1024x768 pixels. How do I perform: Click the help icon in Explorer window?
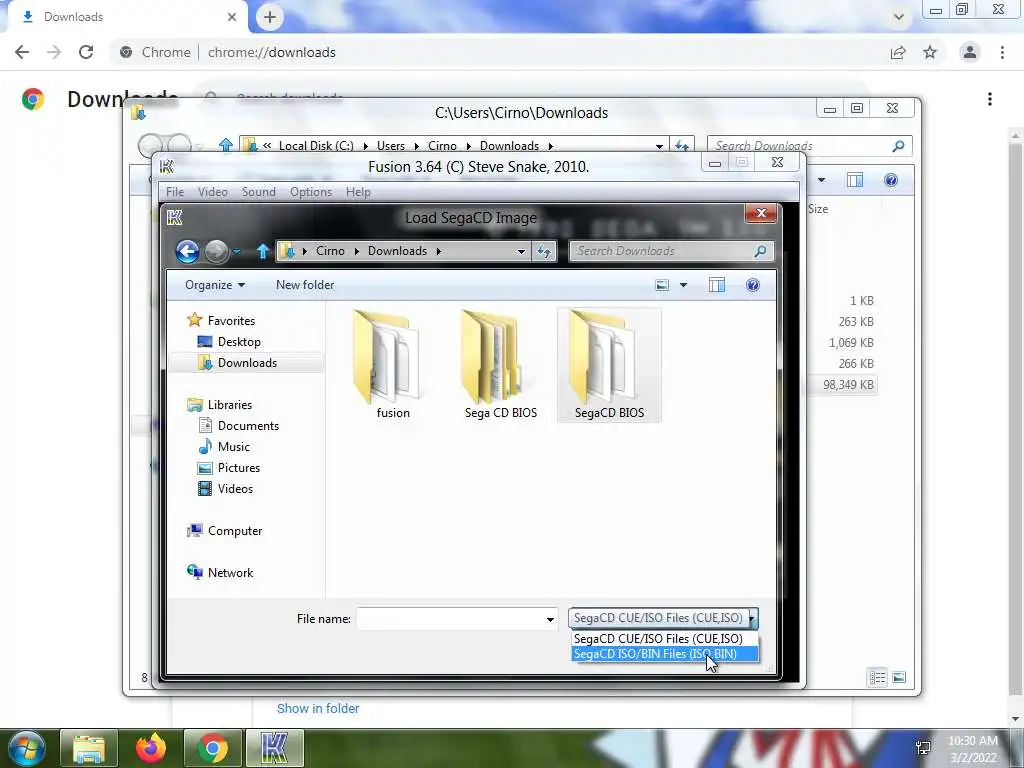click(891, 180)
